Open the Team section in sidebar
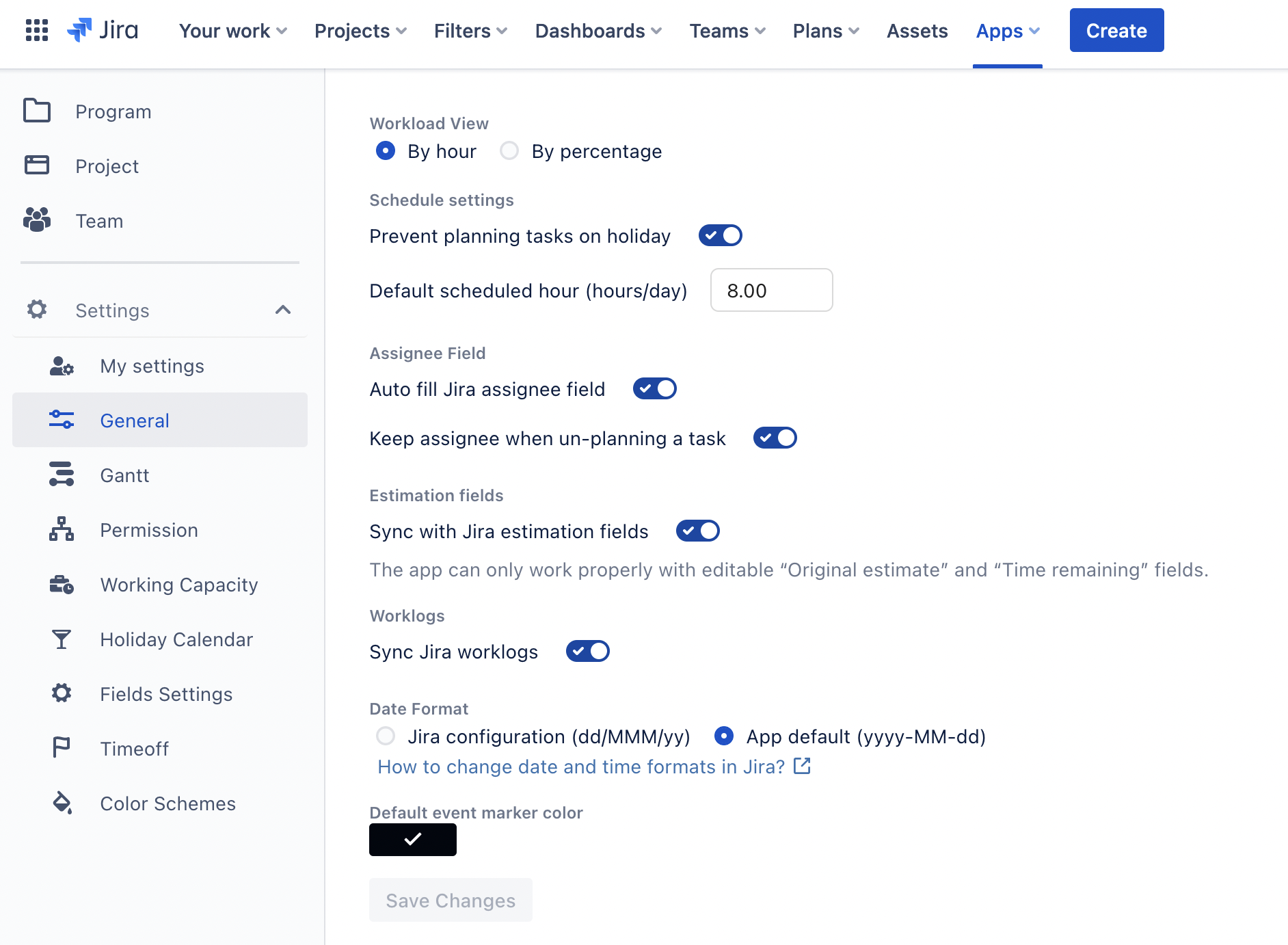 [160, 220]
